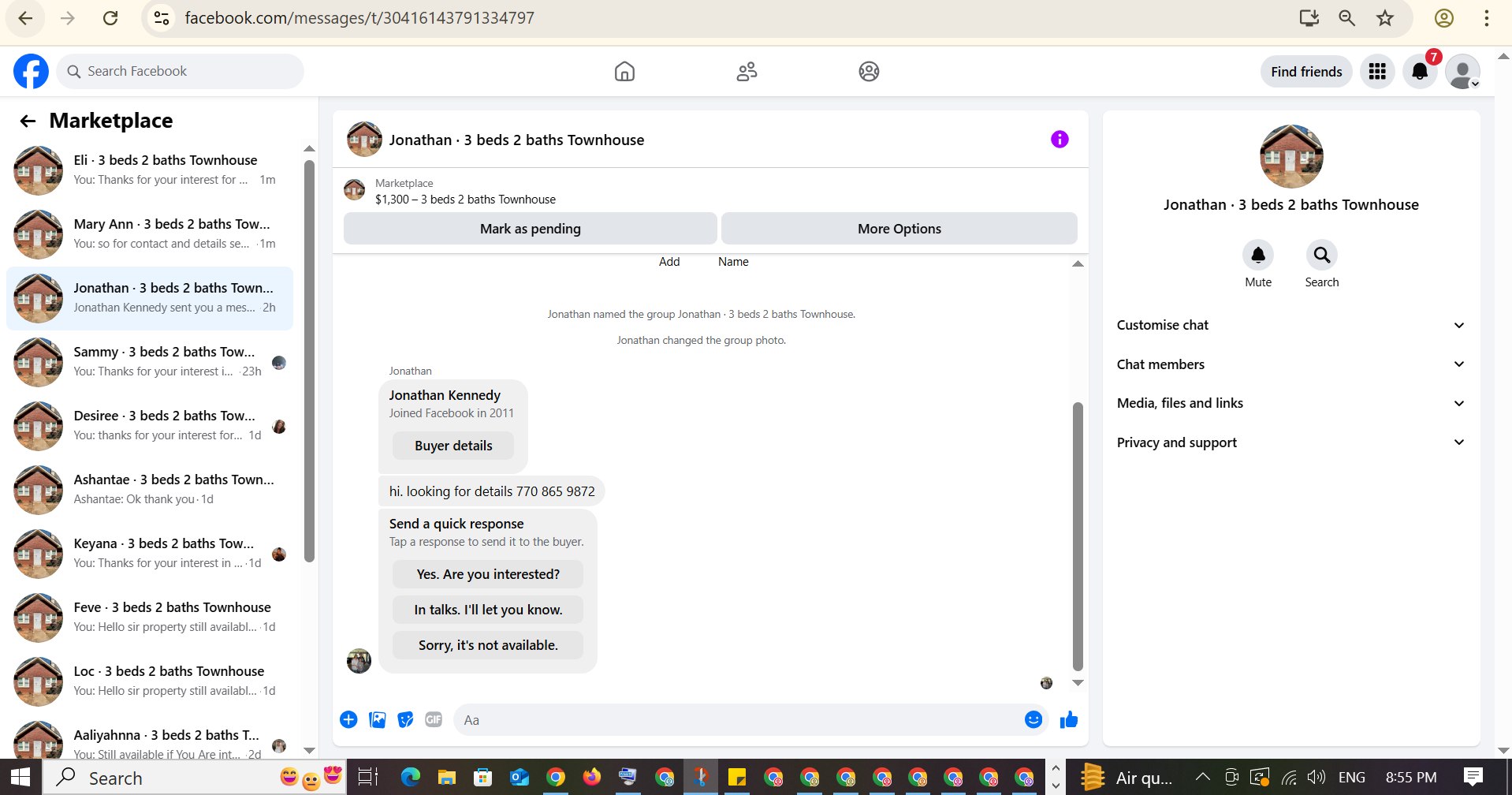
Task: Expand Media, files and links section
Action: coord(1290,403)
